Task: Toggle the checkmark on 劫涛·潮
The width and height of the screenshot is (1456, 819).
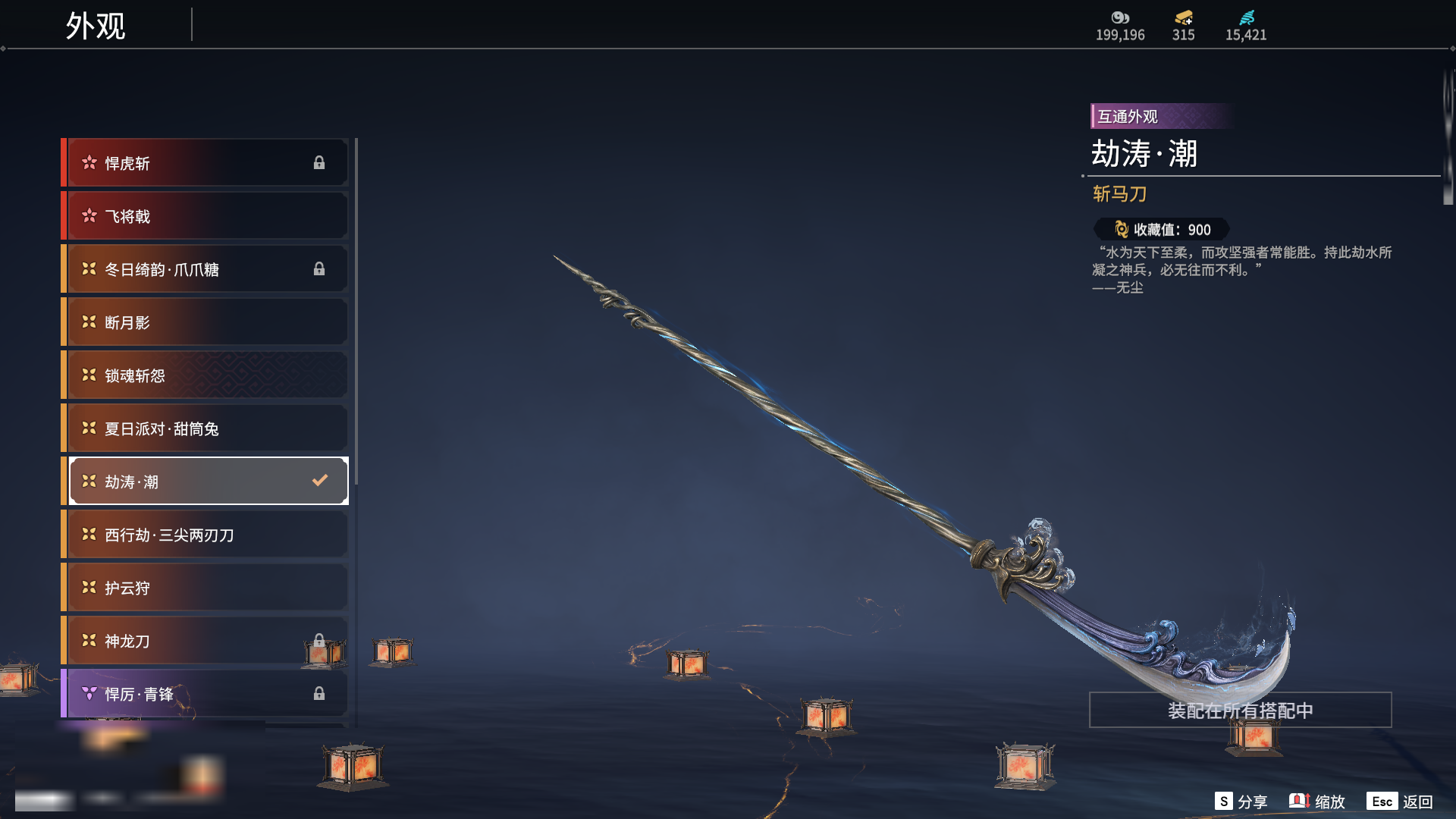Action: point(320,480)
